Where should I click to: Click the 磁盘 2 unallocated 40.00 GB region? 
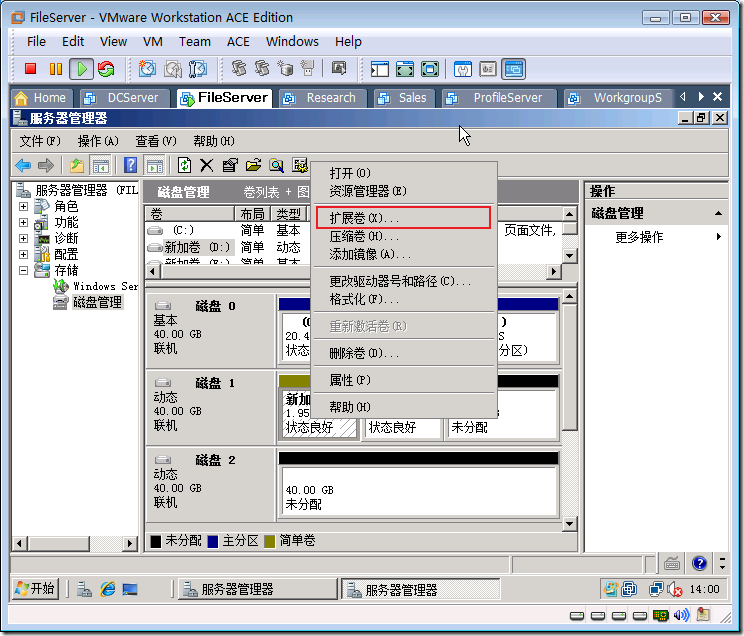tap(419, 491)
